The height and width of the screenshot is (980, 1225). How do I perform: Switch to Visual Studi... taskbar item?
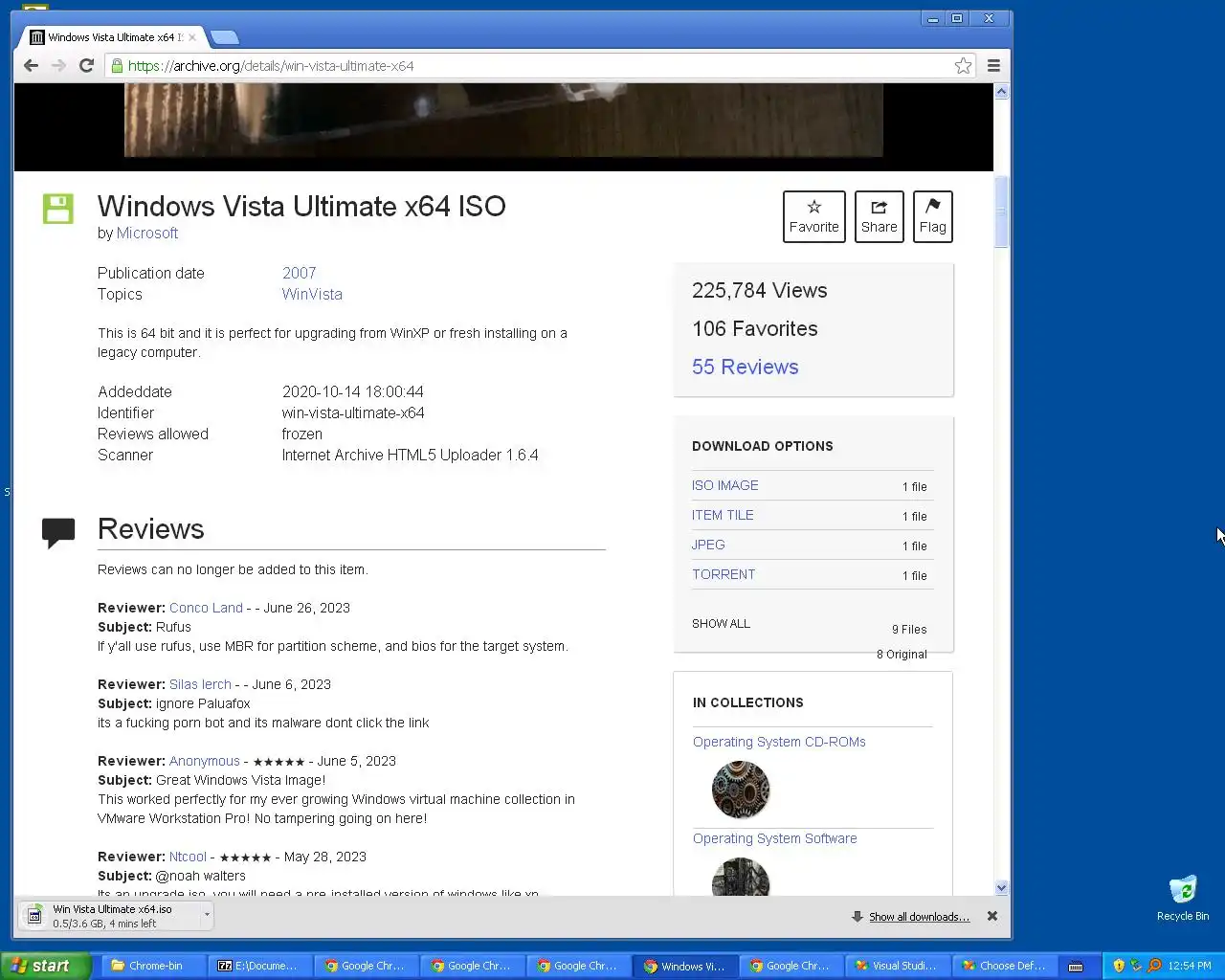pyautogui.click(x=896, y=966)
